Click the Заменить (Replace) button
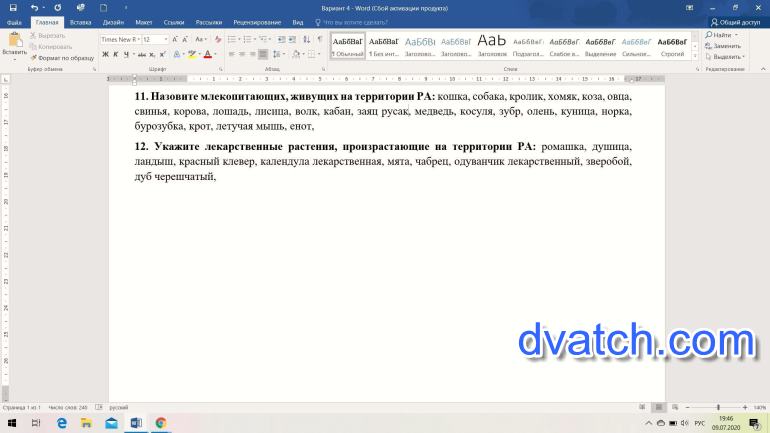 [x=726, y=46]
